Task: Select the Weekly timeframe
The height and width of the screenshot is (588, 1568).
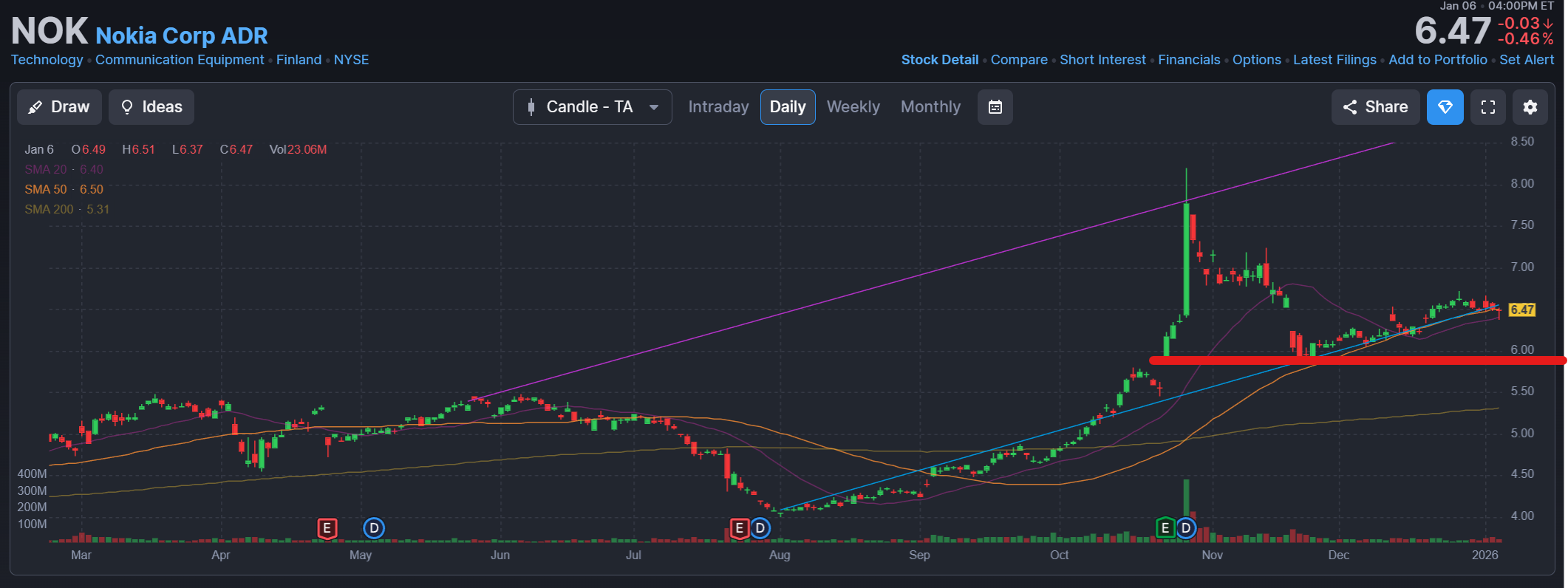Action: (853, 107)
